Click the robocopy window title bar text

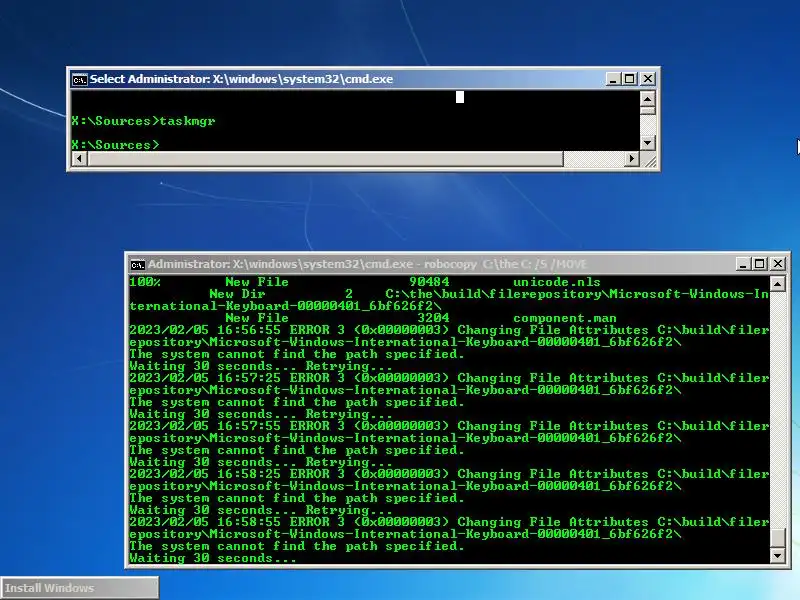coord(367,264)
